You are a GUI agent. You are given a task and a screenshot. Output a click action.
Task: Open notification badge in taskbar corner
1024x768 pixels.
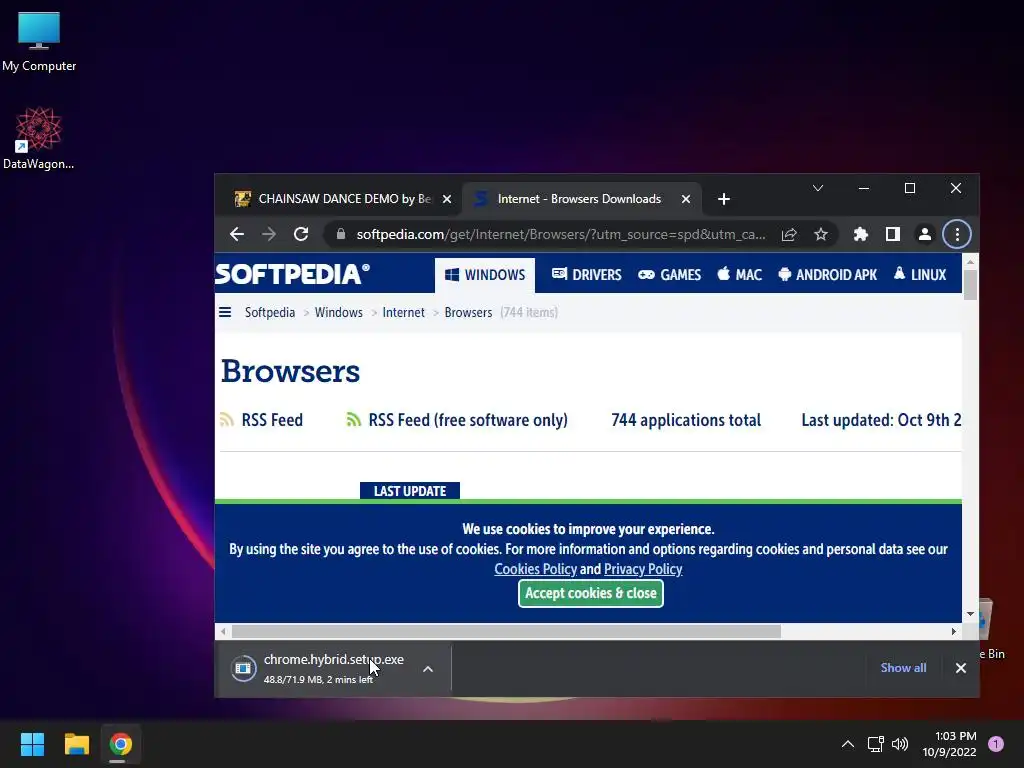[996, 744]
